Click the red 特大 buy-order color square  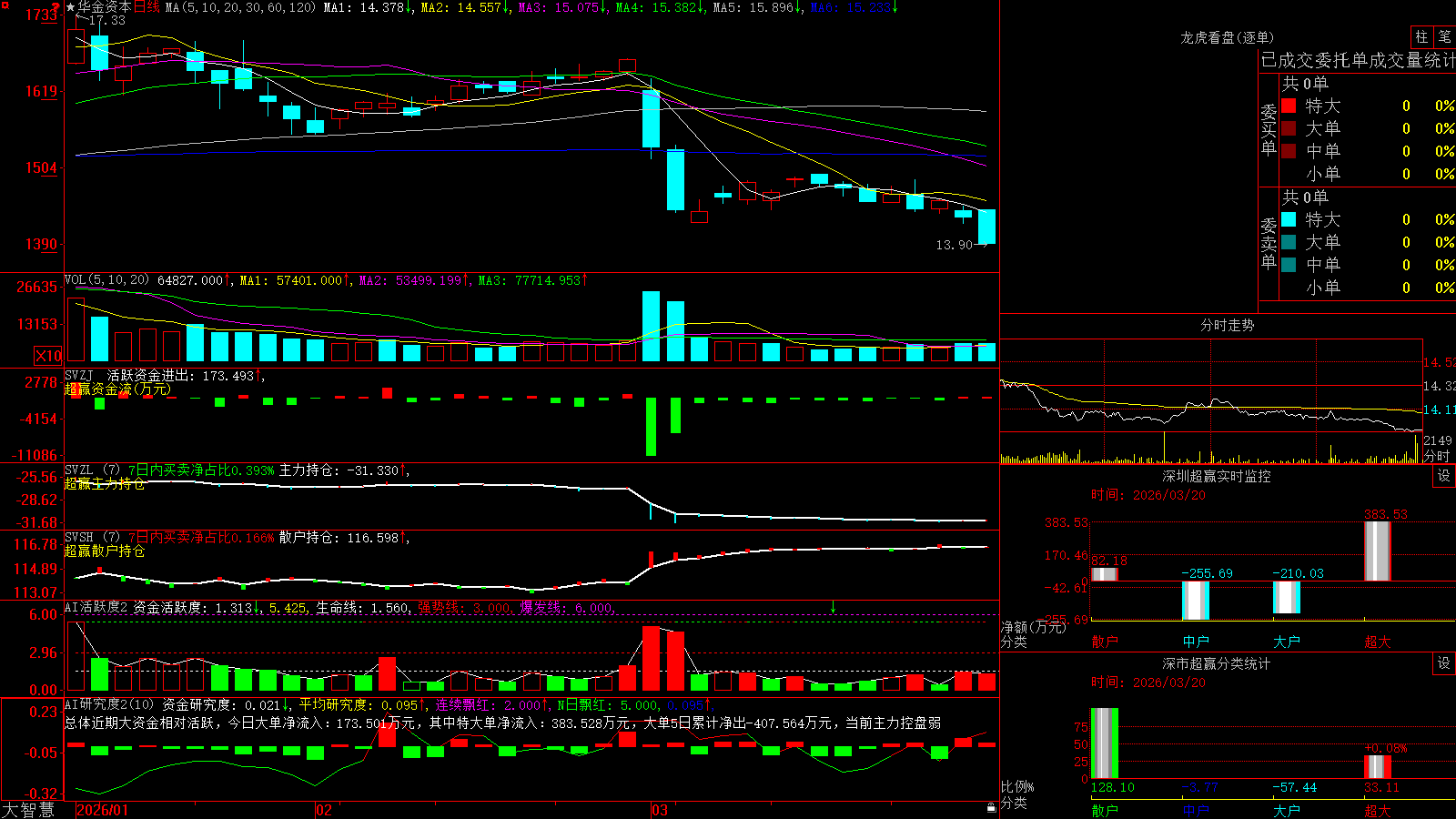tap(1289, 106)
